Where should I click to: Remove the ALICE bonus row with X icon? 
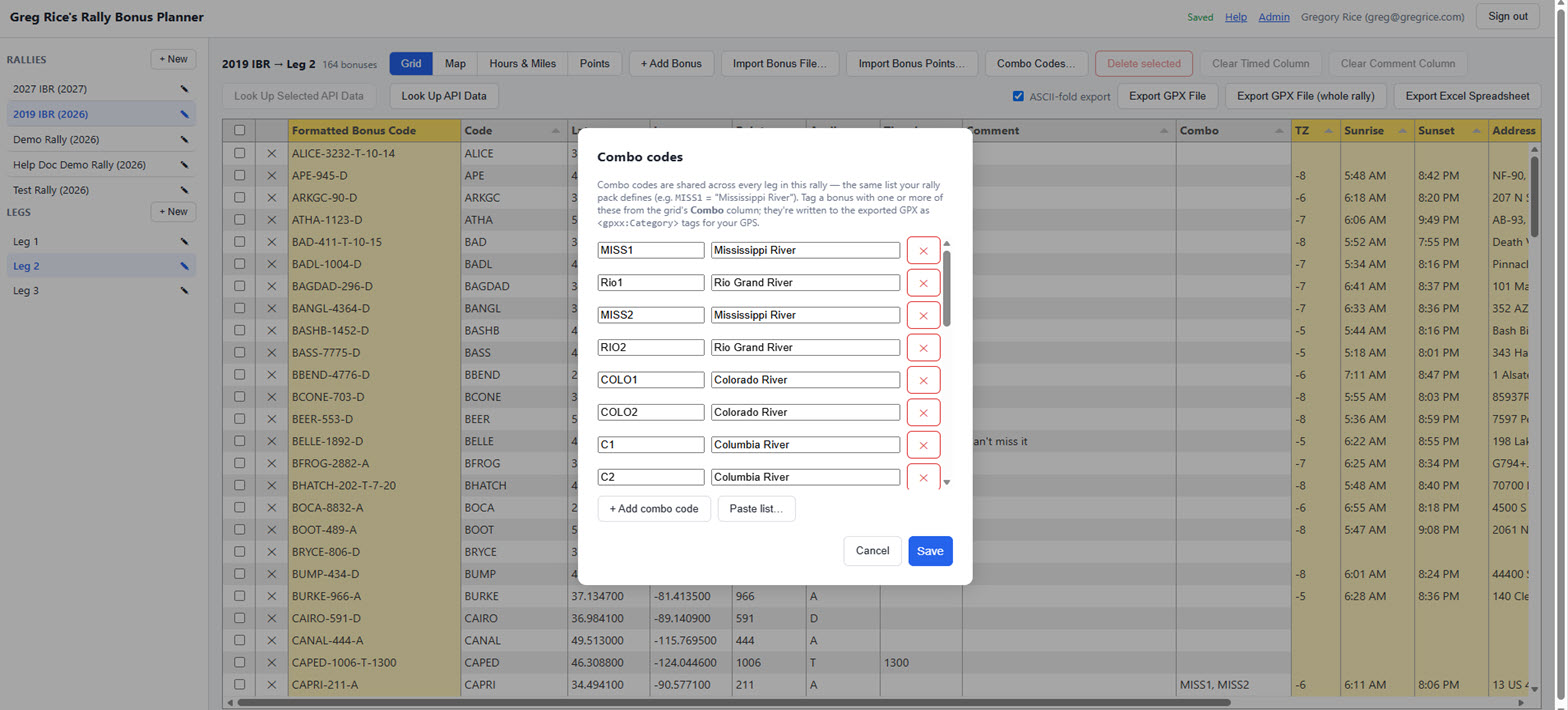tap(271, 154)
